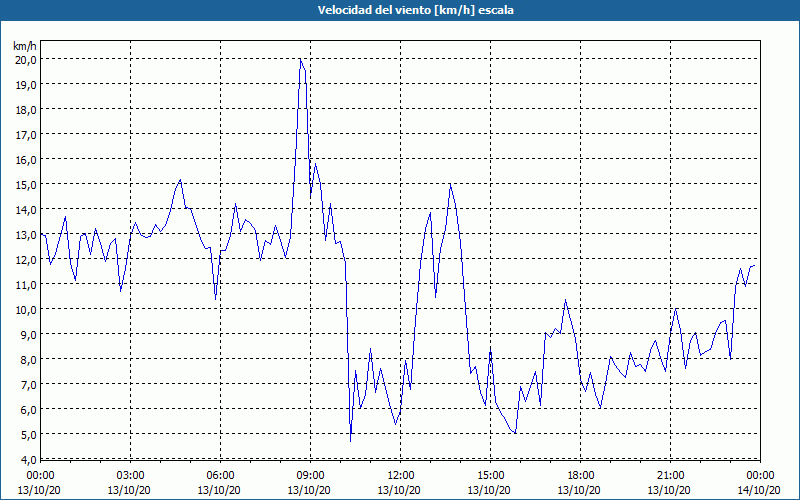Click the '14/10/20' date label
The width and height of the screenshot is (800, 500).
[x=759, y=490]
